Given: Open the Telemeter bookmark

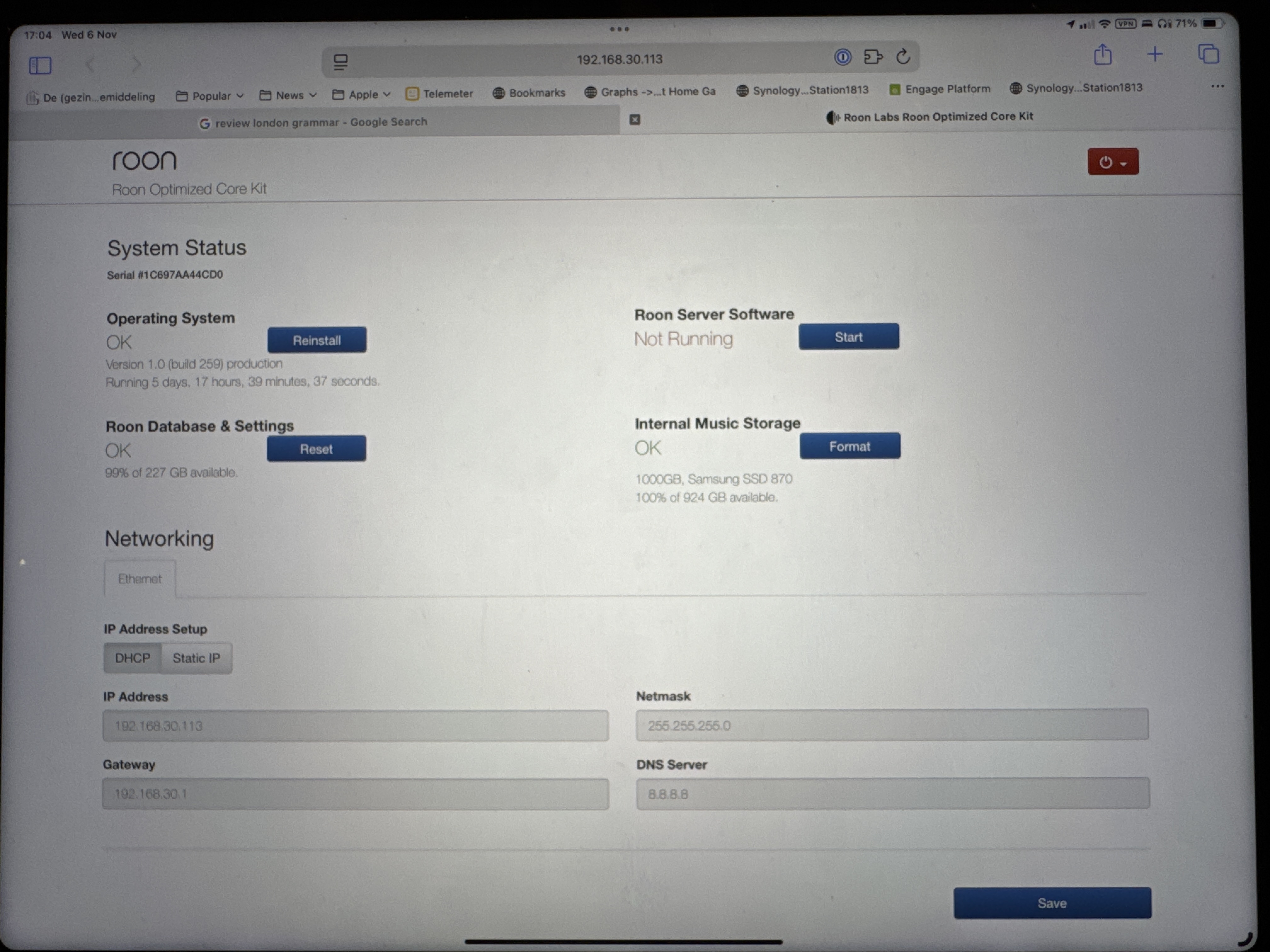Looking at the screenshot, I should click(439, 93).
